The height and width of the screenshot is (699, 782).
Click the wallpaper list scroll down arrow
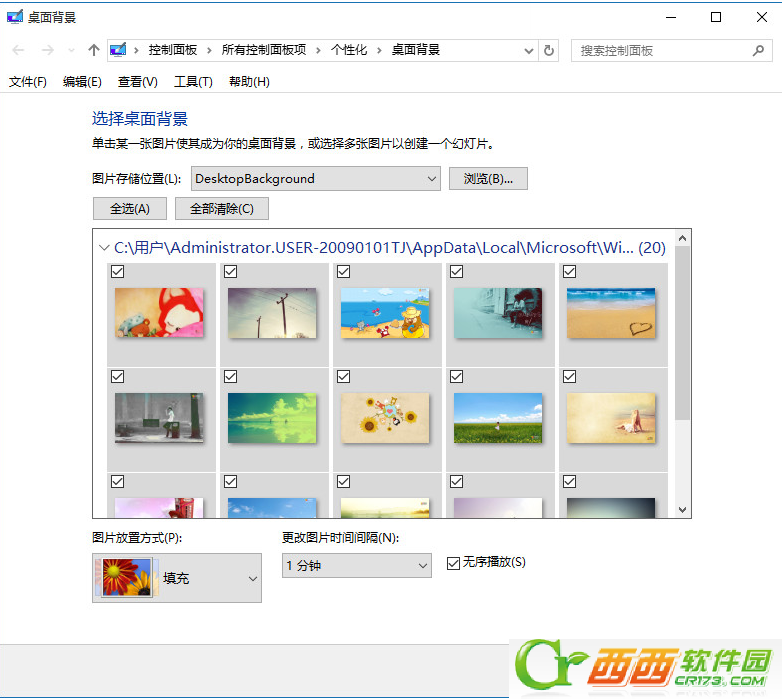click(683, 510)
